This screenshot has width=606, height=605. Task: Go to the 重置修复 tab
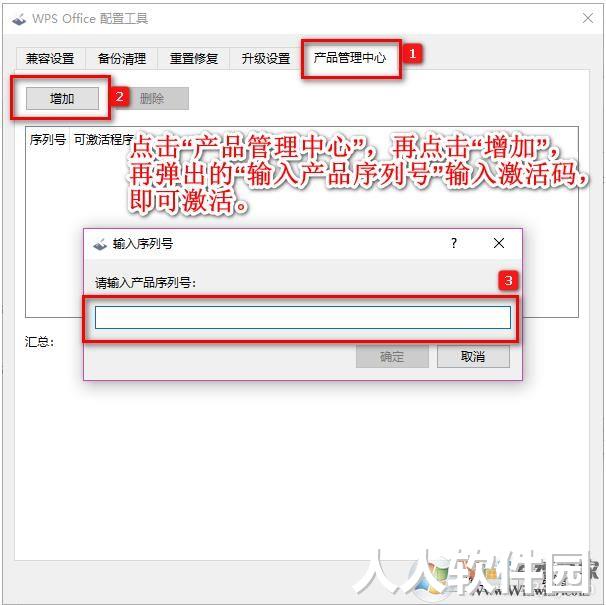194,58
